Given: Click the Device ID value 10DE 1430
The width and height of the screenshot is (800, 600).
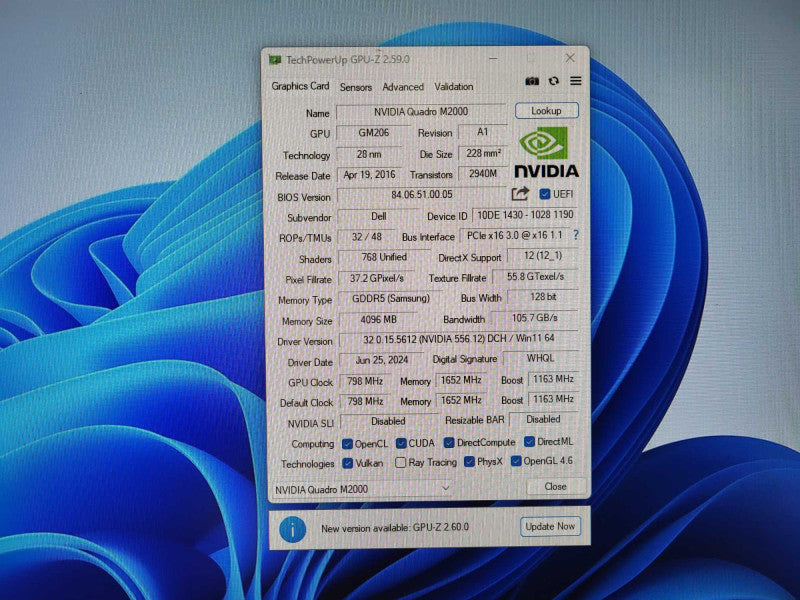Looking at the screenshot, I should point(526,215).
